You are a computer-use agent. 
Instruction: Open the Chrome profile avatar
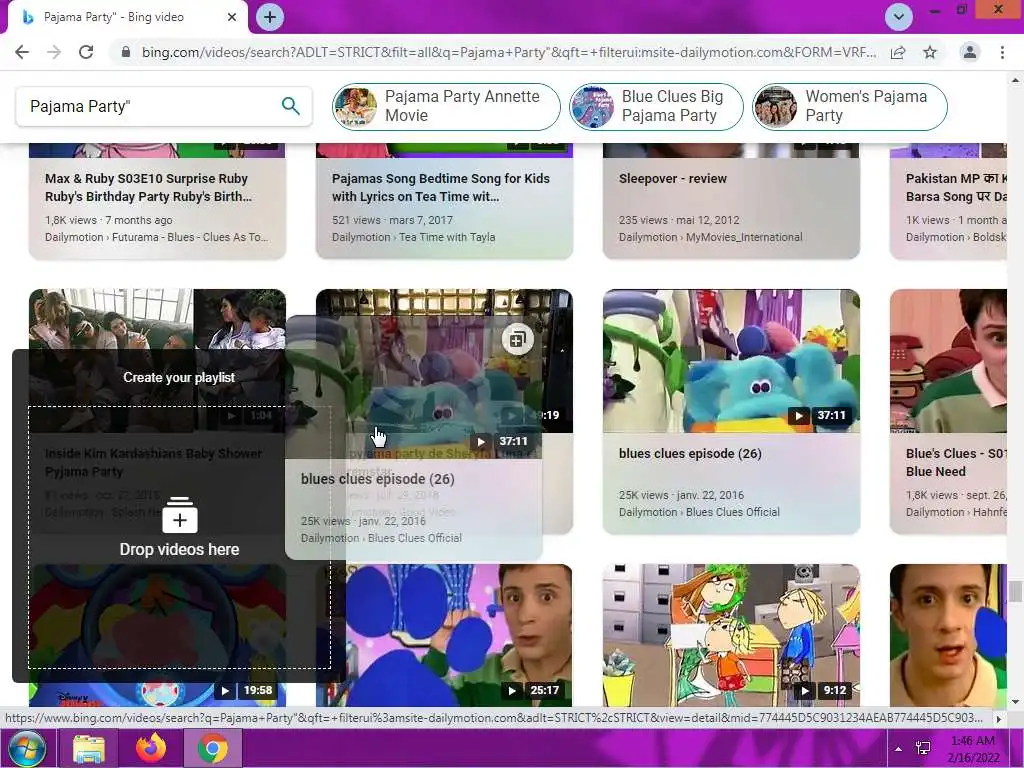970,52
